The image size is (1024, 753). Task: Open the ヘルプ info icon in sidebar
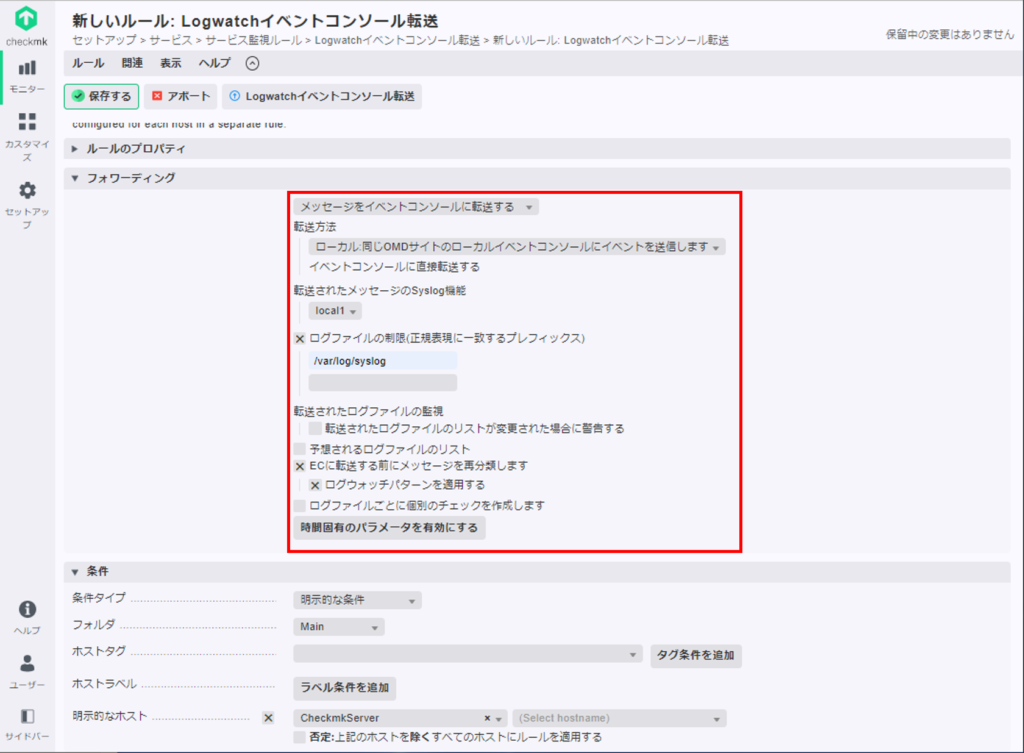click(27, 609)
